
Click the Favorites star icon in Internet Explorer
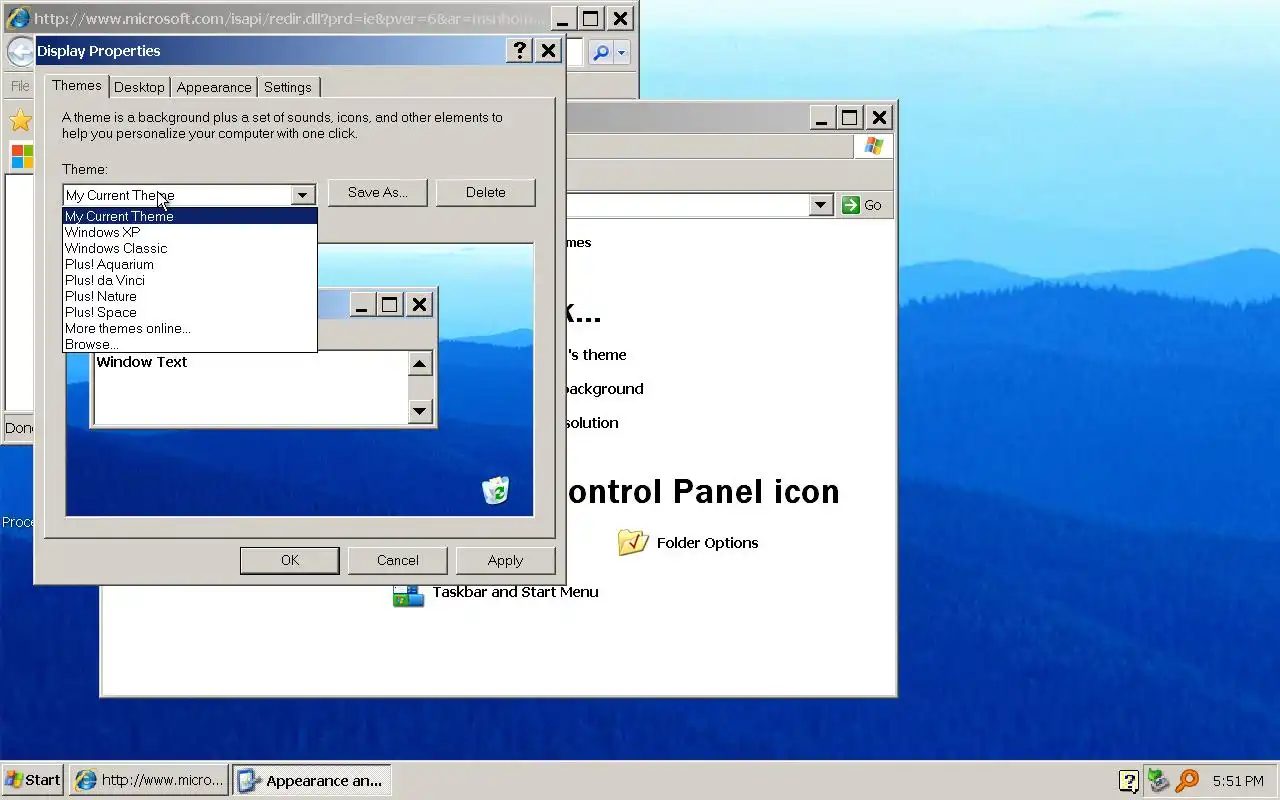[19, 121]
